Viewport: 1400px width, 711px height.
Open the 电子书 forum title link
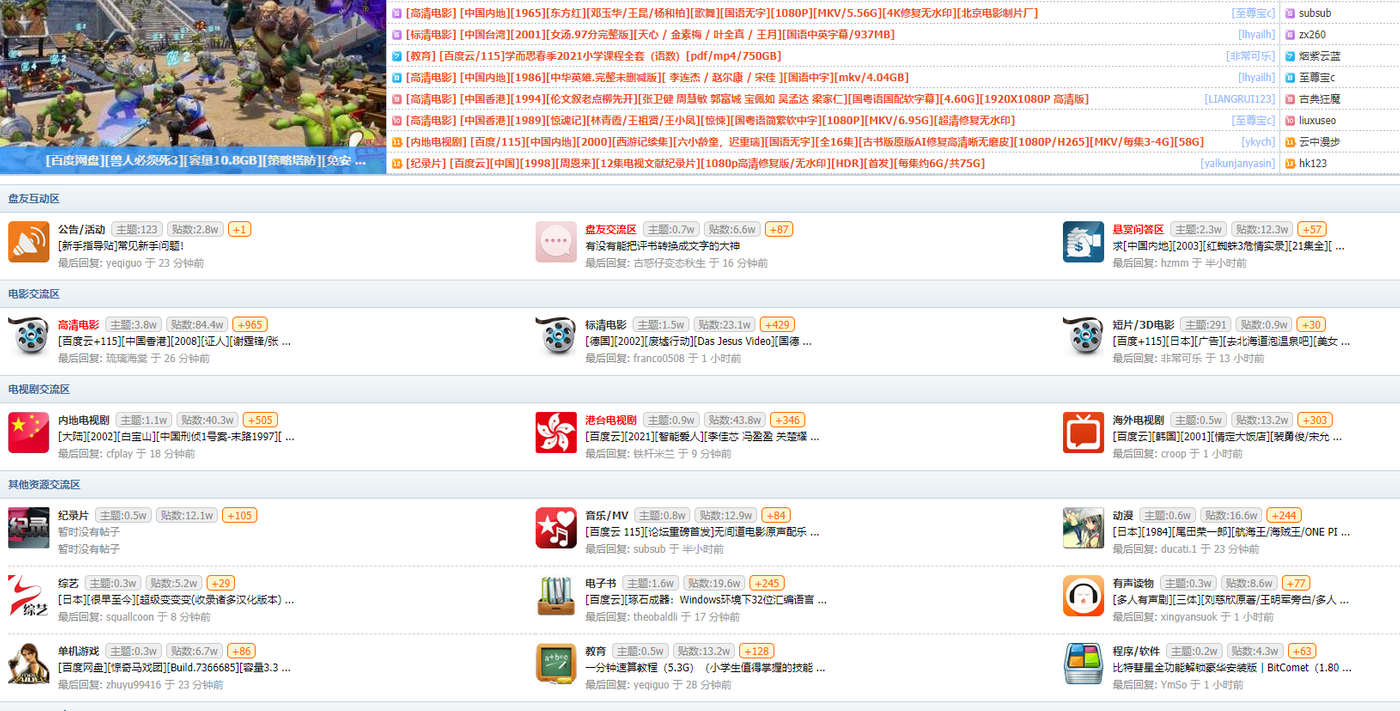coord(600,583)
